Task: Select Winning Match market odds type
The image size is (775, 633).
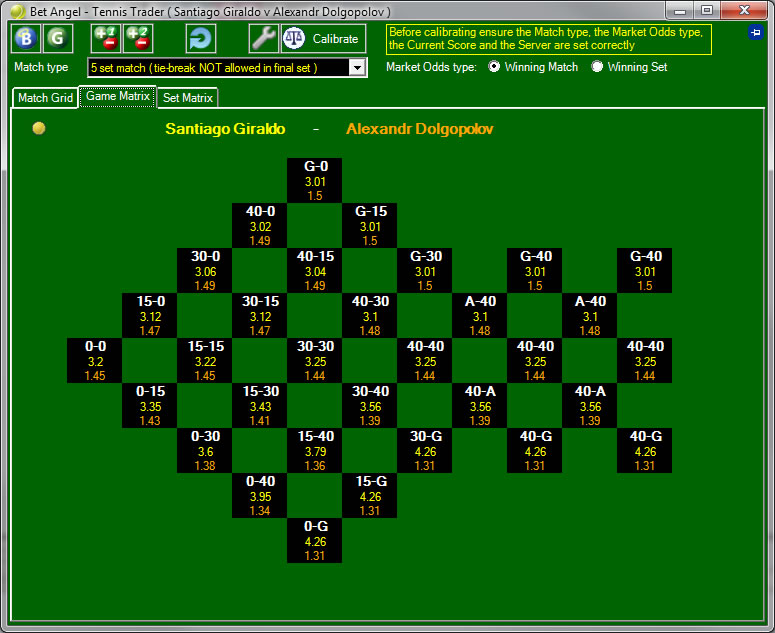Action: tap(533, 67)
